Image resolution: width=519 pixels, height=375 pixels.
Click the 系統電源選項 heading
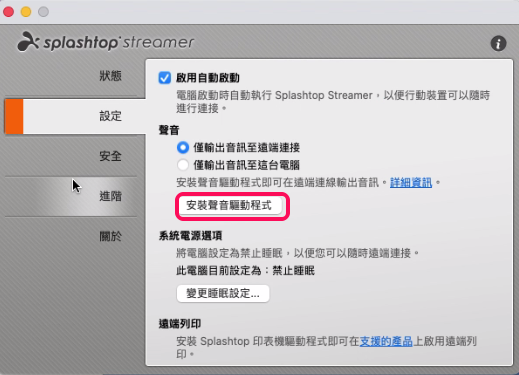(190, 236)
